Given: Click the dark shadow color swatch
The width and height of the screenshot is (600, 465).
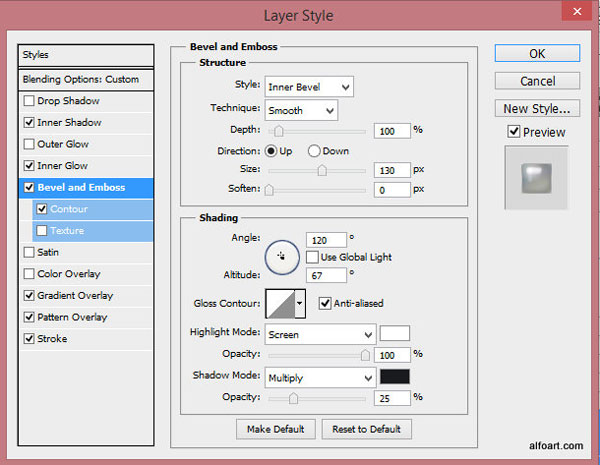Looking at the screenshot, I should [395, 377].
